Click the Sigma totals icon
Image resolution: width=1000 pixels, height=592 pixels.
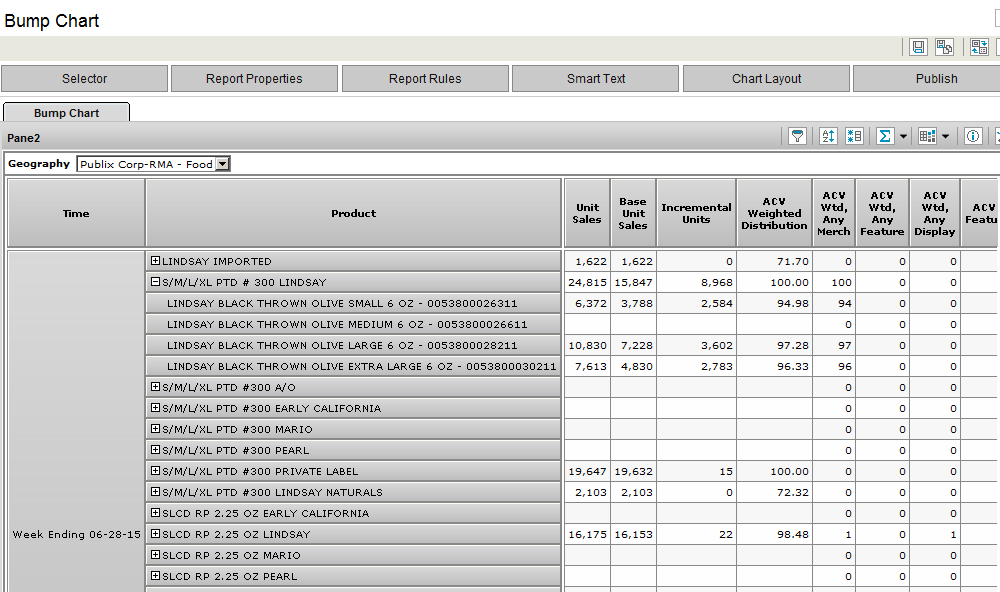coord(885,136)
